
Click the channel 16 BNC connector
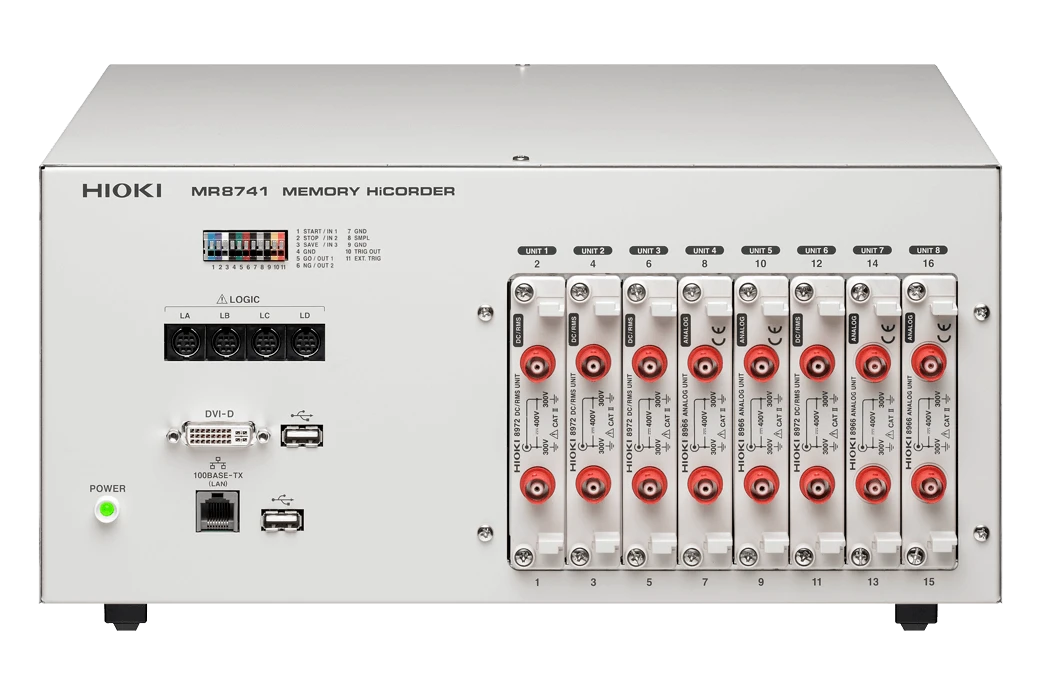(929, 362)
